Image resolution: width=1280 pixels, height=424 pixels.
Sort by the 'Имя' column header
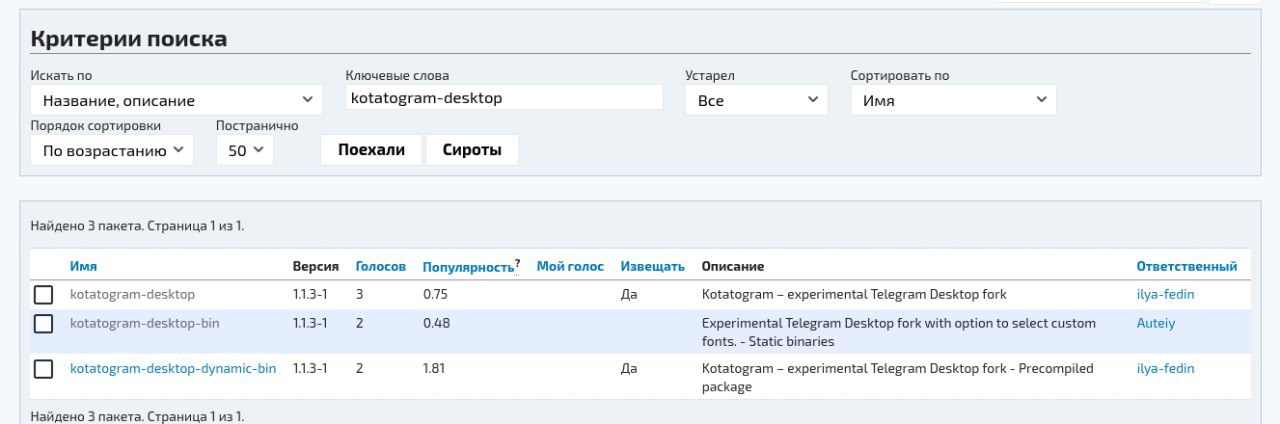pos(83,266)
